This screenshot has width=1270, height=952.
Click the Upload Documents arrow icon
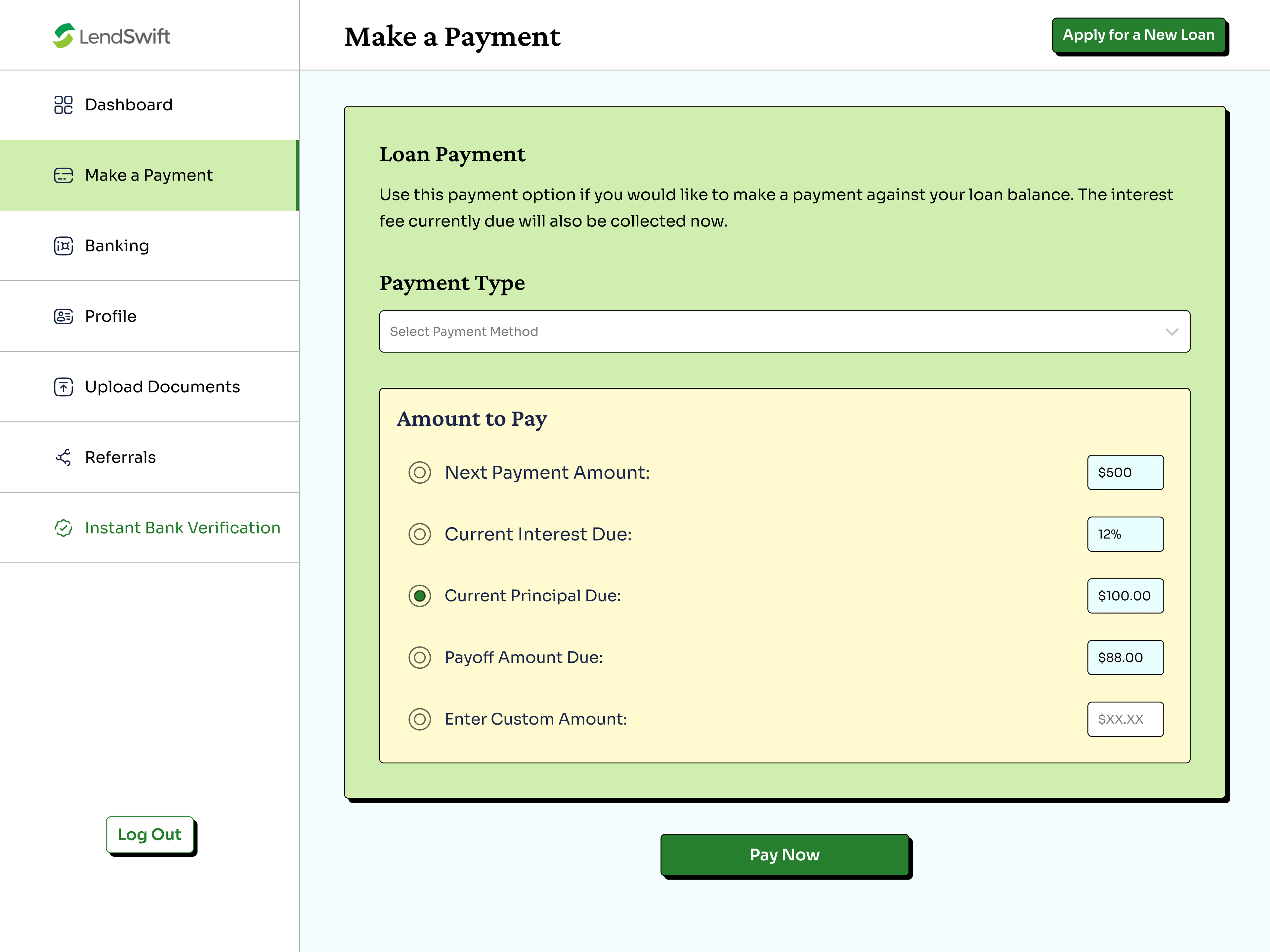coord(63,387)
